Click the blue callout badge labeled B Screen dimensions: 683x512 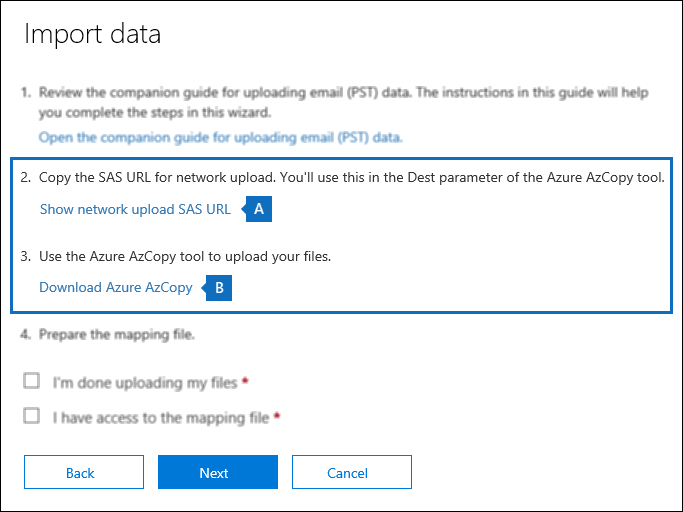pos(220,288)
